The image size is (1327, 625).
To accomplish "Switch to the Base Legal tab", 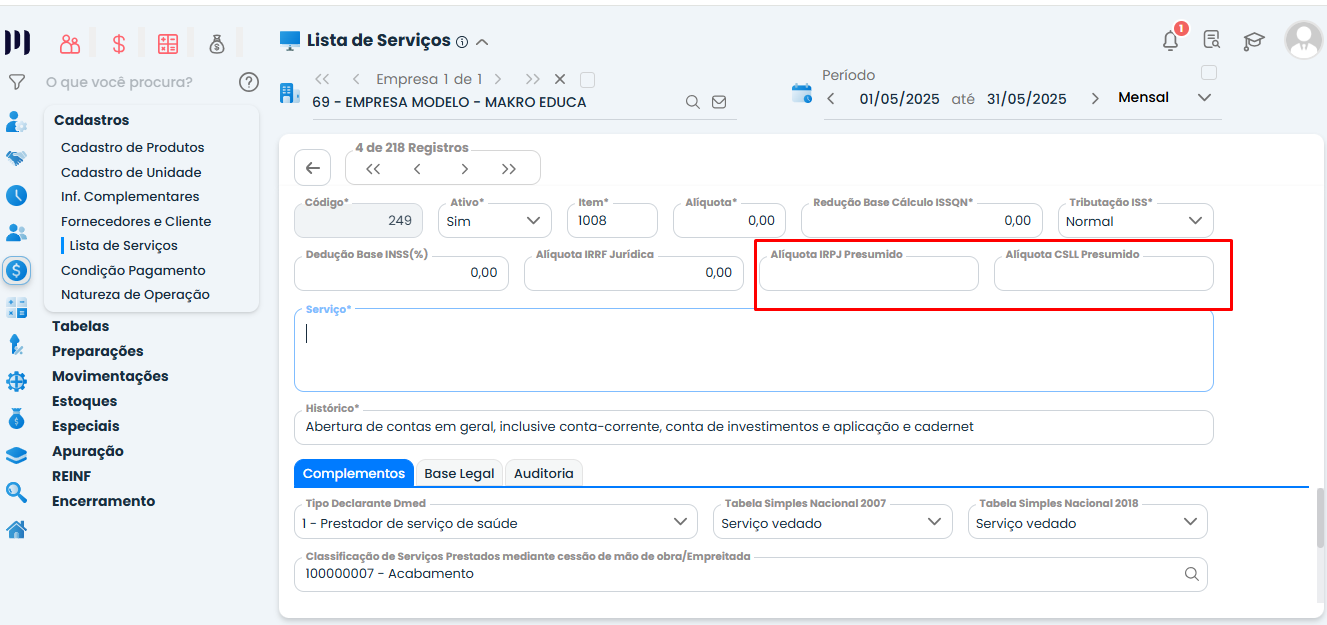I will [x=459, y=474].
